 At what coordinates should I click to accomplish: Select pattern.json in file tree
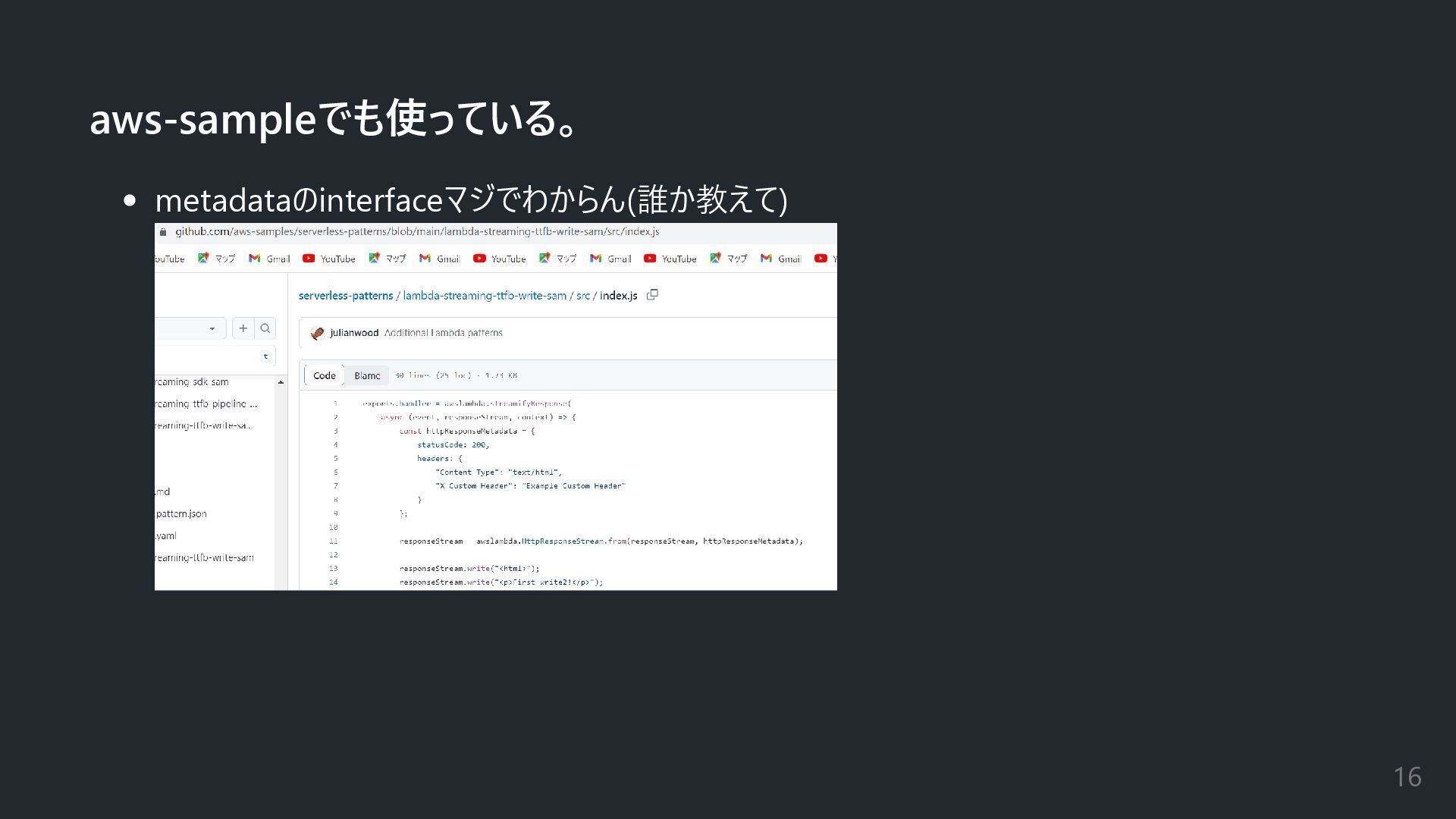pyautogui.click(x=181, y=513)
